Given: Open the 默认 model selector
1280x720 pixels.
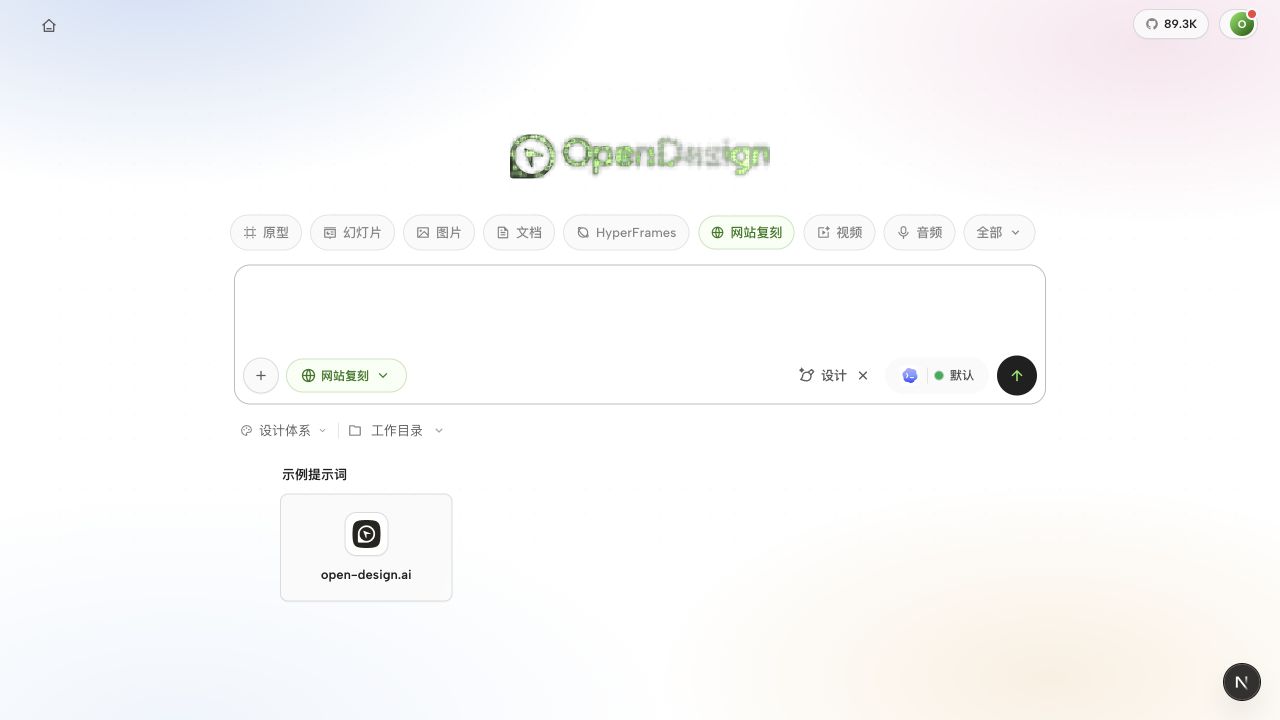Looking at the screenshot, I should (x=937, y=376).
